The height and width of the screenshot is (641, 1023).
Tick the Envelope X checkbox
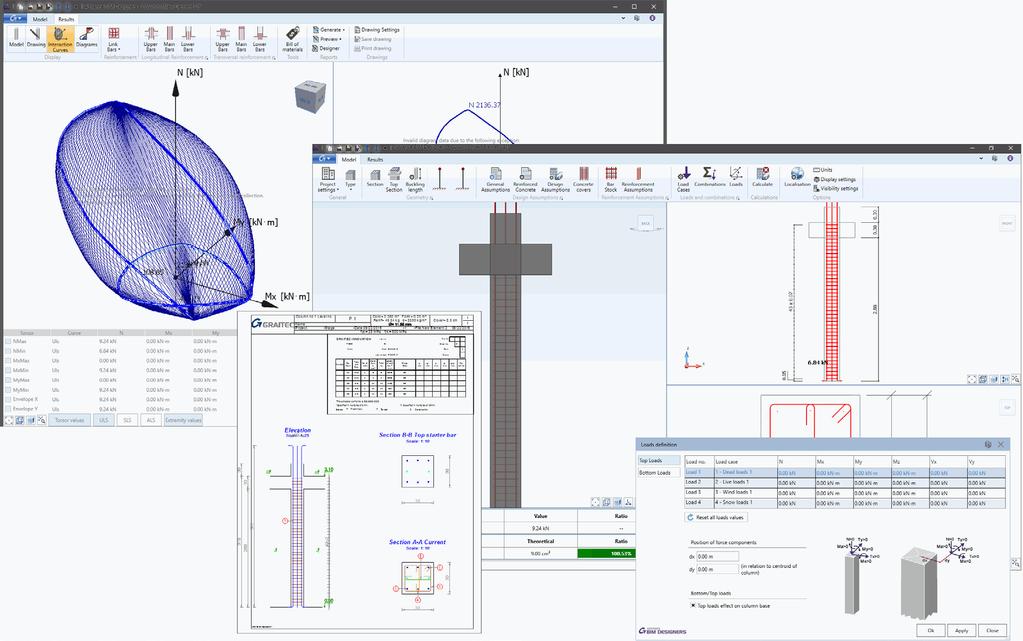click(8, 399)
